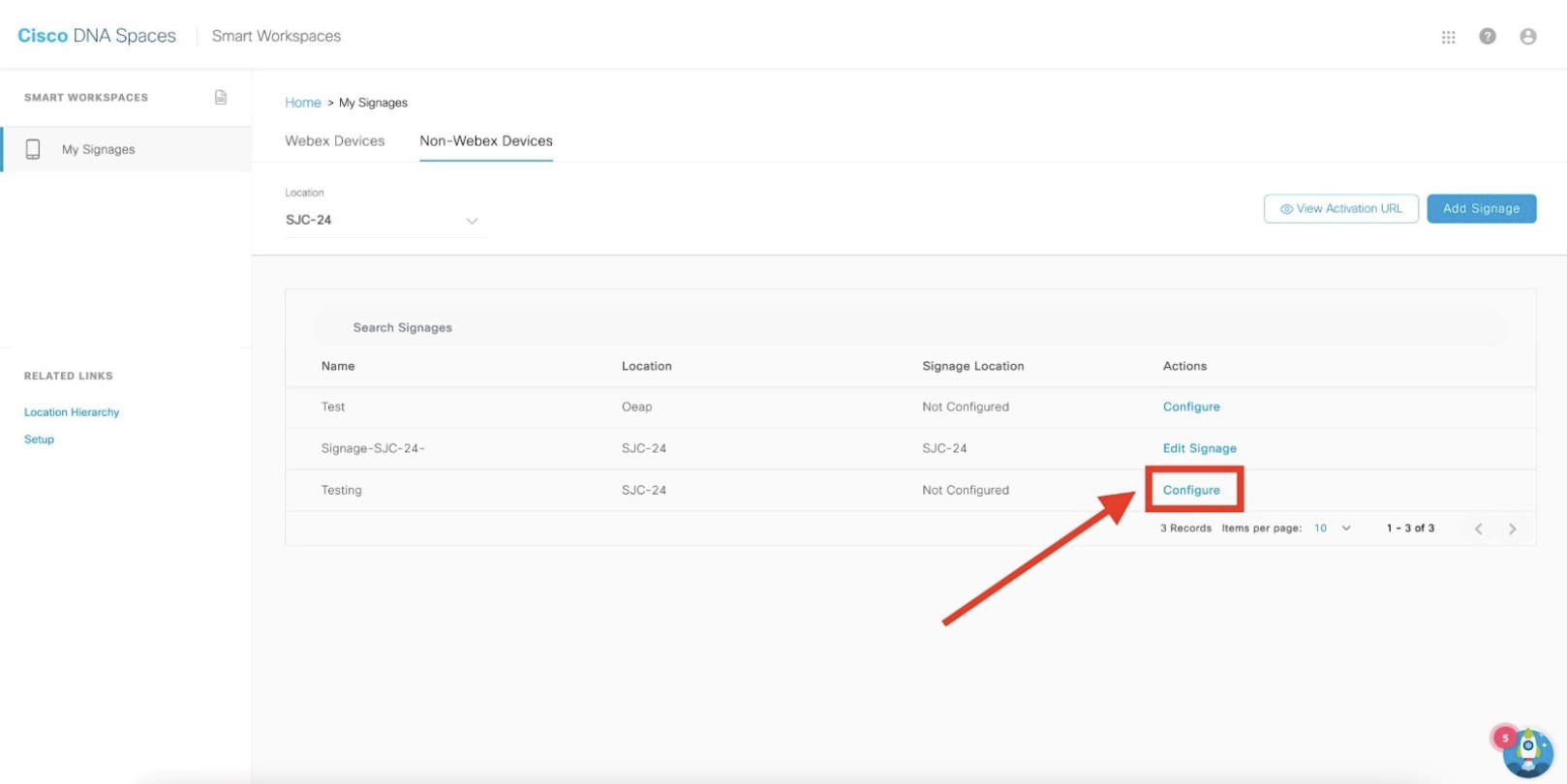Viewport: 1567px width, 784px height.
Task: Go to next page of records
Action: click(1512, 528)
